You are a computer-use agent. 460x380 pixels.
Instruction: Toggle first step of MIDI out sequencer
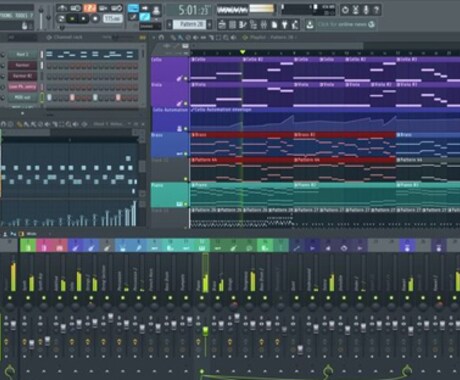[x=49, y=98]
